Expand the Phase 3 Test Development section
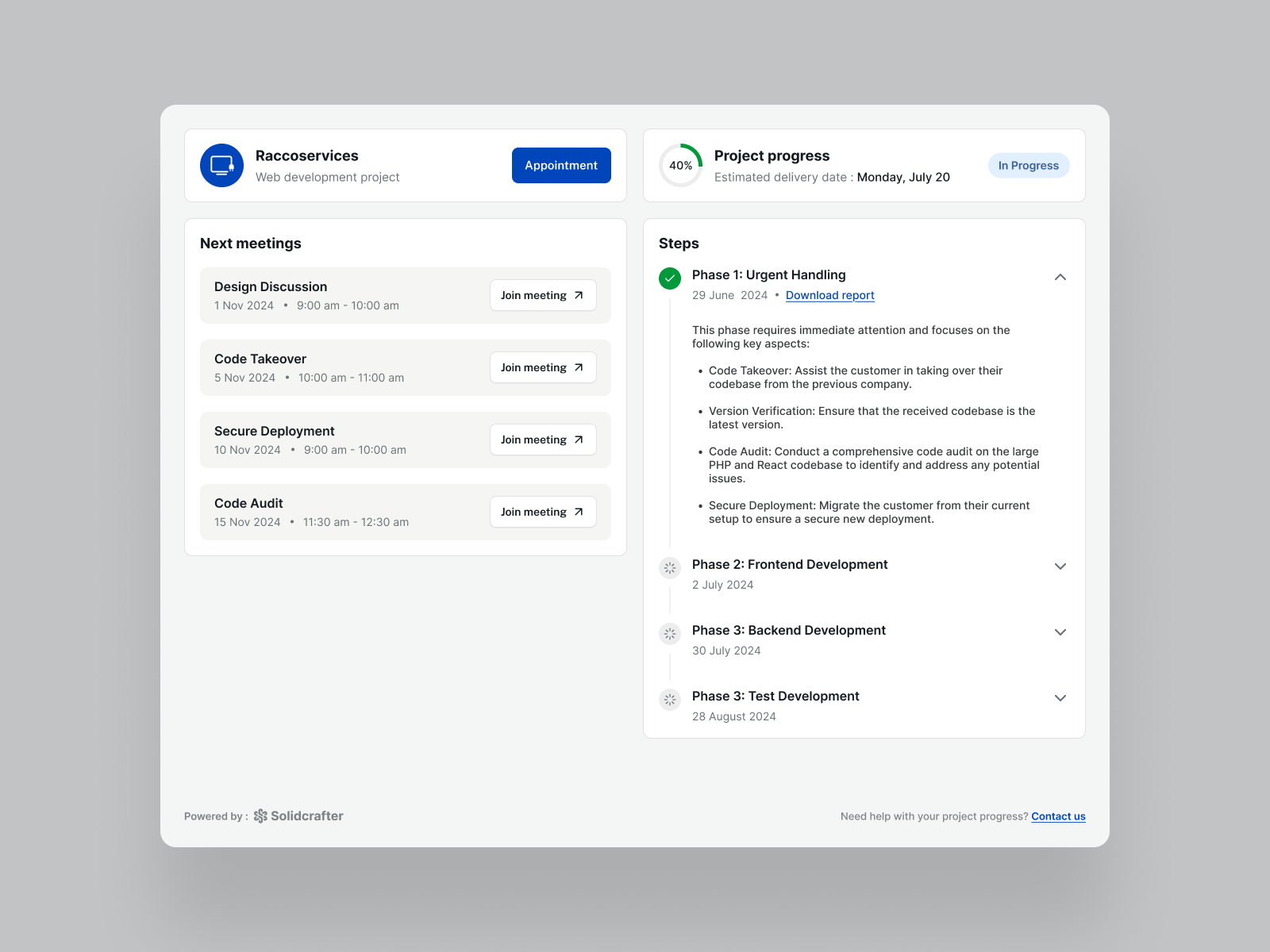The image size is (1270, 952). pyautogui.click(x=1060, y=697)
